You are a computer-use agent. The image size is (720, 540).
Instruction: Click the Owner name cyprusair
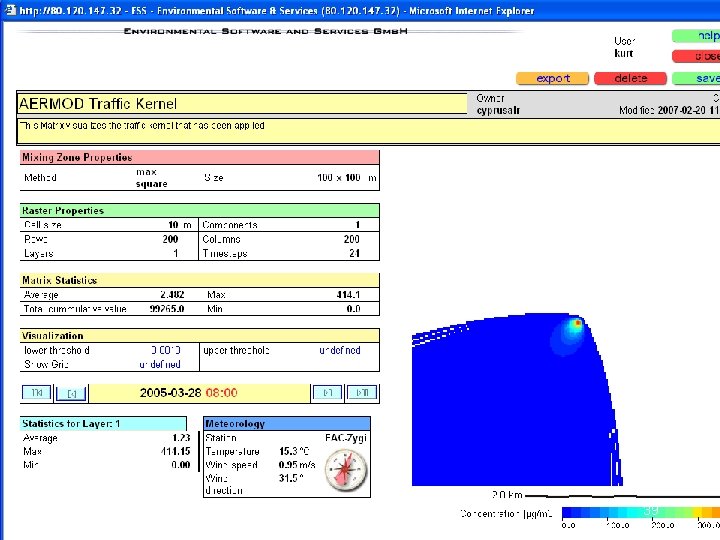point(498,111)
